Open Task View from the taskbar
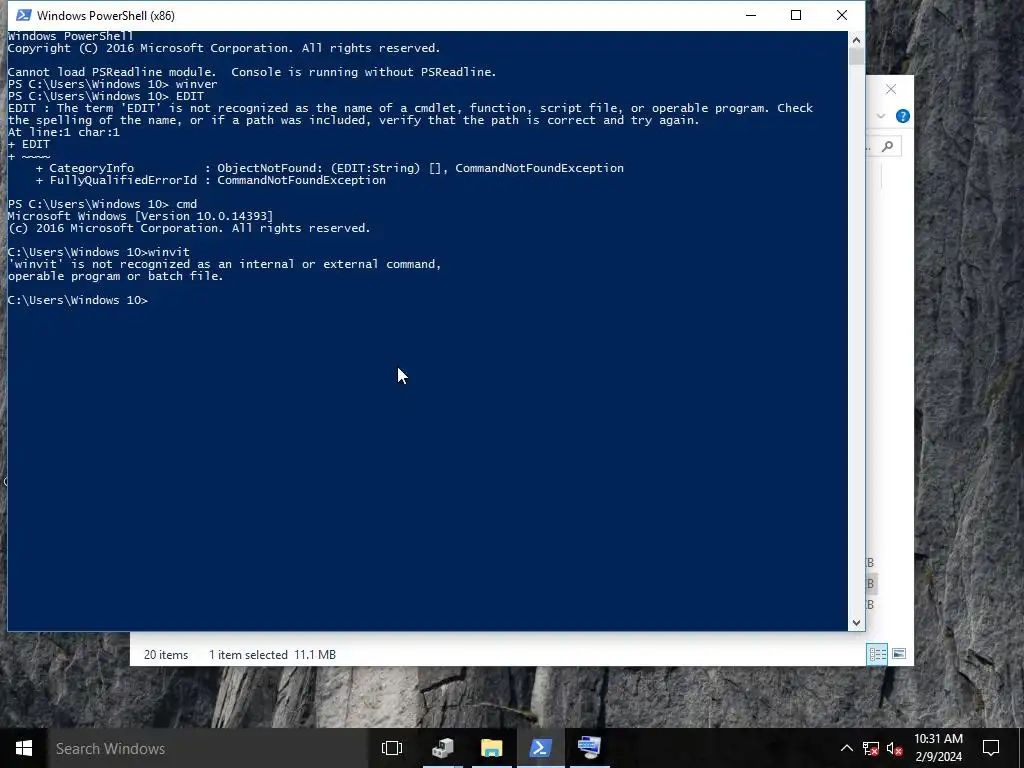The image size is (1024, 768). click(x=392, y=748)
